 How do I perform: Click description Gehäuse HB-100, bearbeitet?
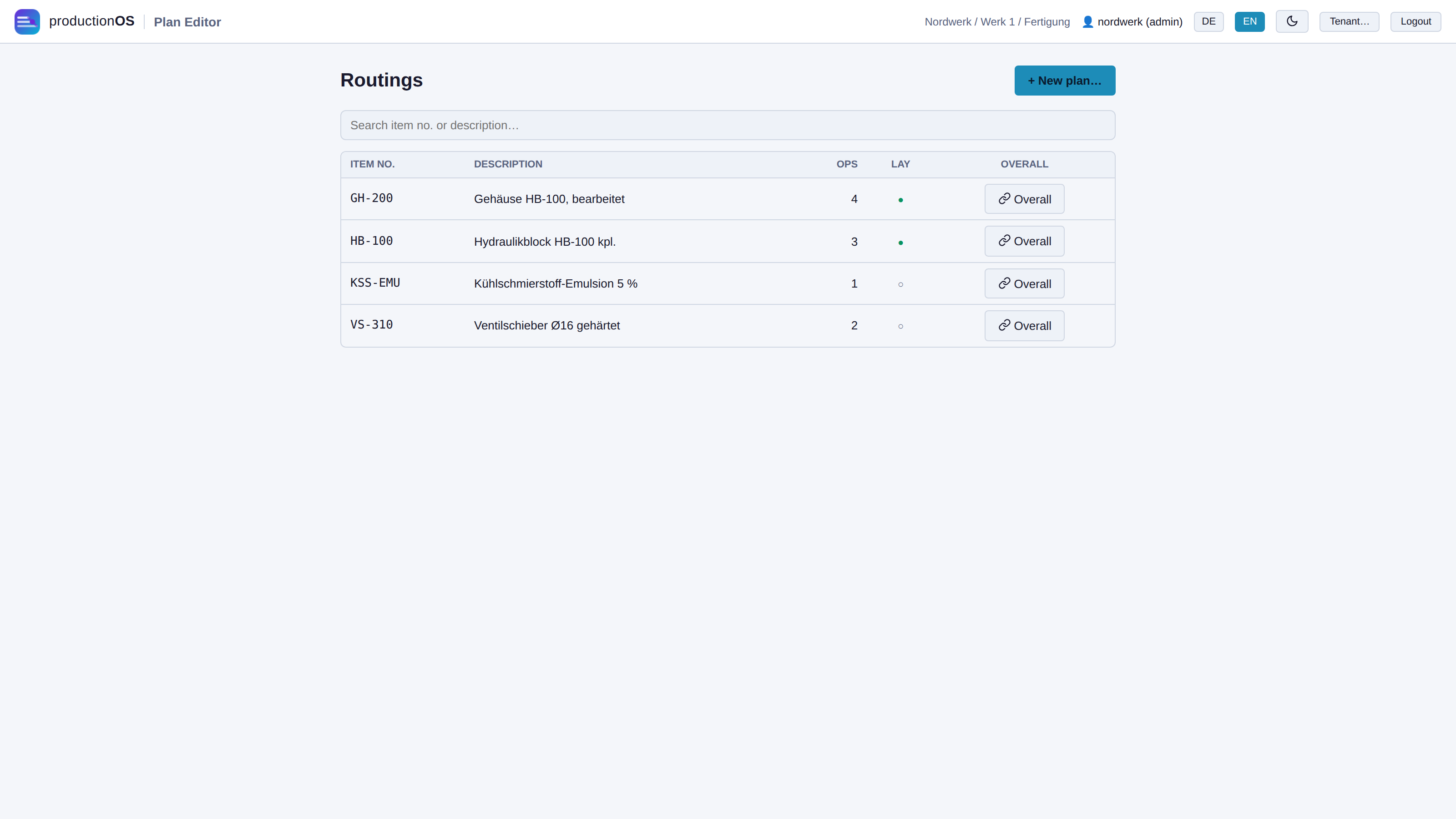(x=549, y=199)
